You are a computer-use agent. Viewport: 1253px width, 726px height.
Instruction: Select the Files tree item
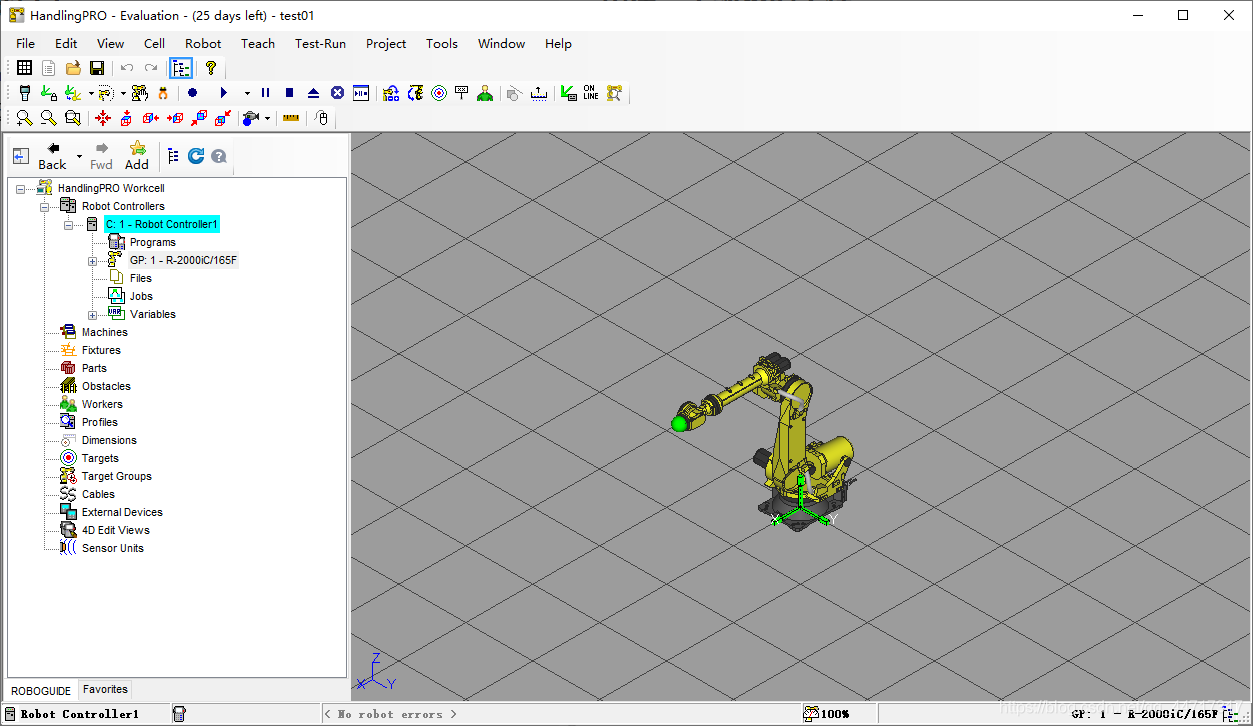point(141,278)
